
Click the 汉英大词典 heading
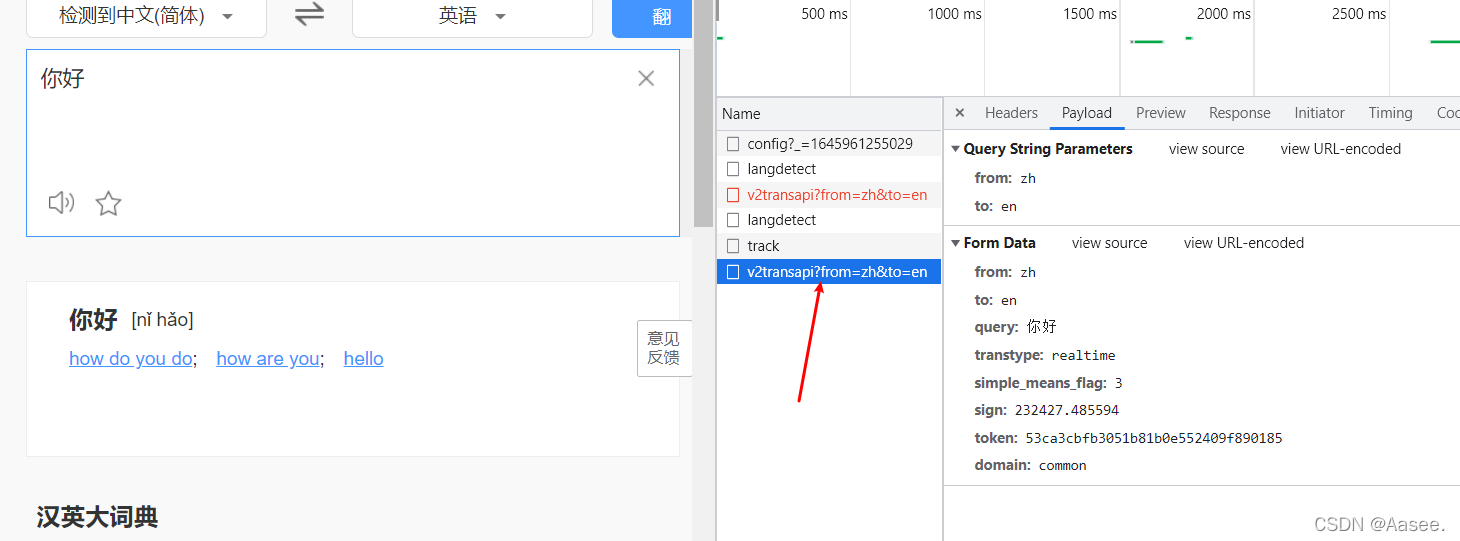97,517
